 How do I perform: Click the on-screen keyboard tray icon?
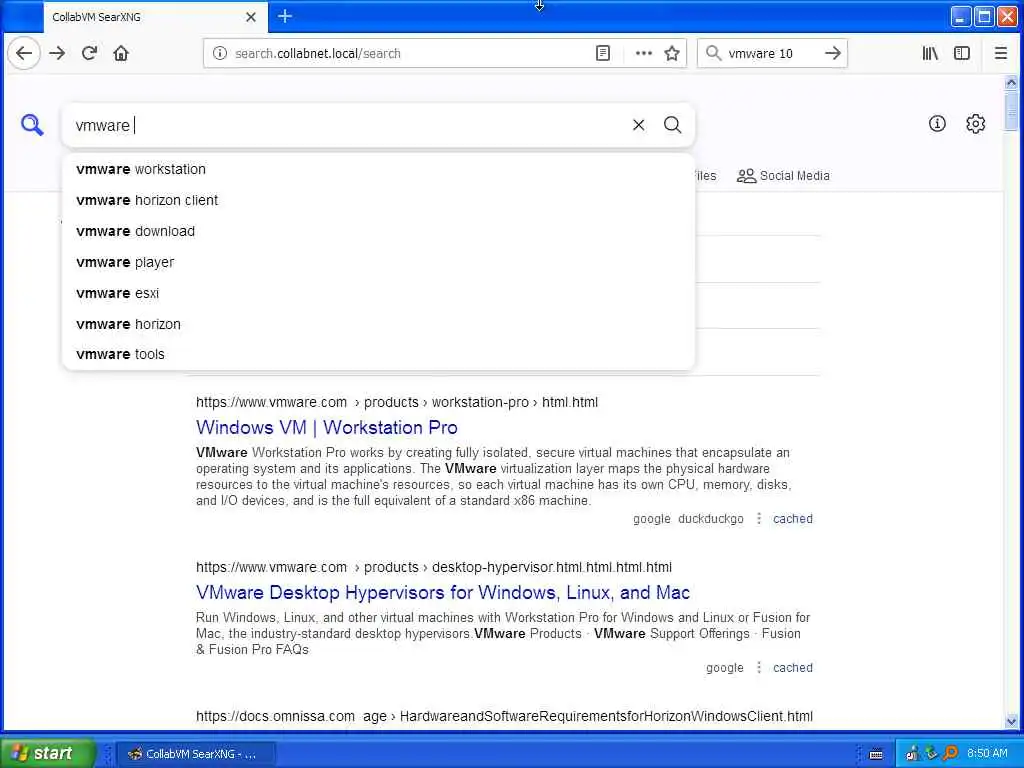876,754
